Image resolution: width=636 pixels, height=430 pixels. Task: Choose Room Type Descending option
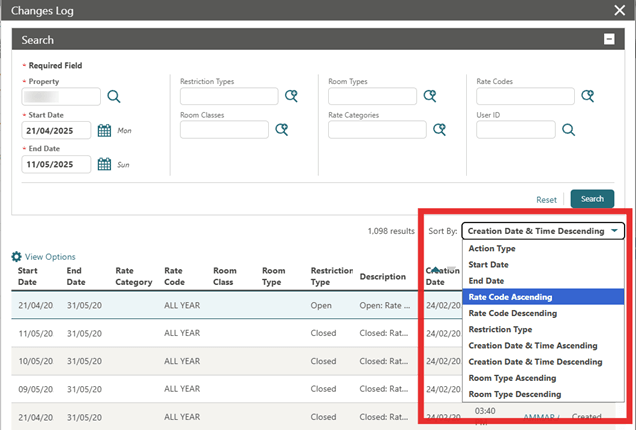point(543,394)
